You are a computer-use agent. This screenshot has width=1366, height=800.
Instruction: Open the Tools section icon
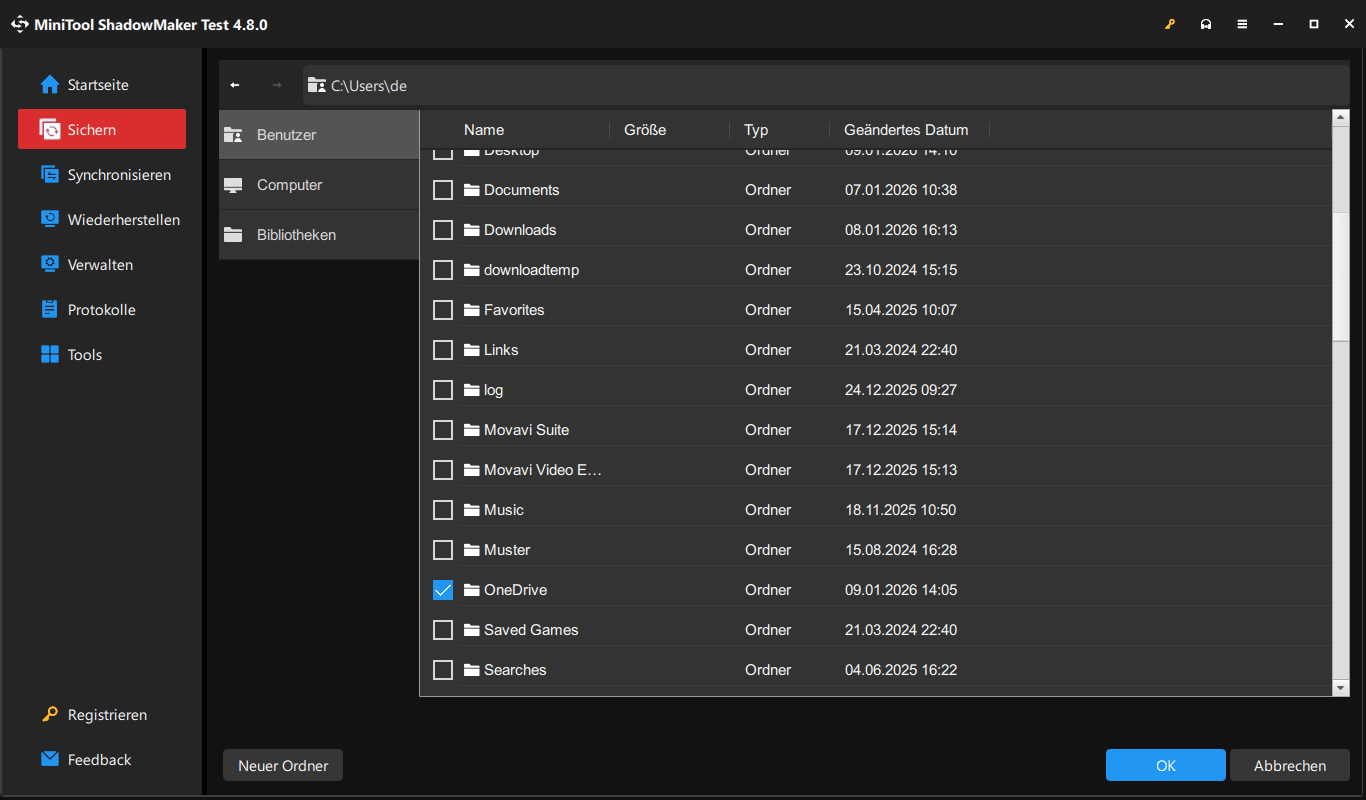pyautogui.click(x=49, y=354)
